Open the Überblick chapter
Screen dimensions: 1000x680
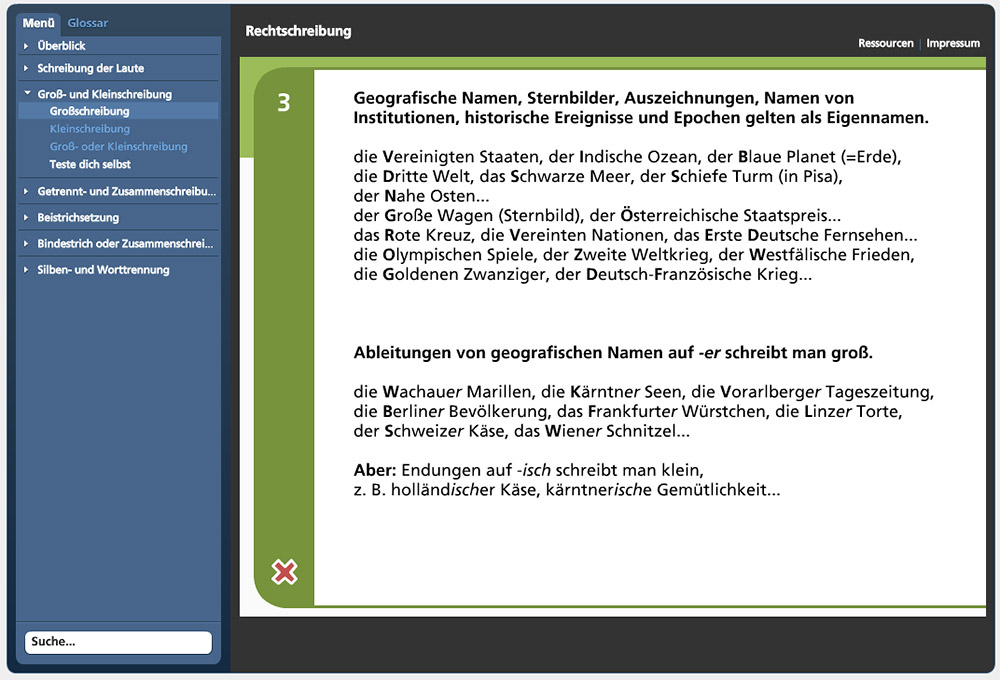(61, 46)
